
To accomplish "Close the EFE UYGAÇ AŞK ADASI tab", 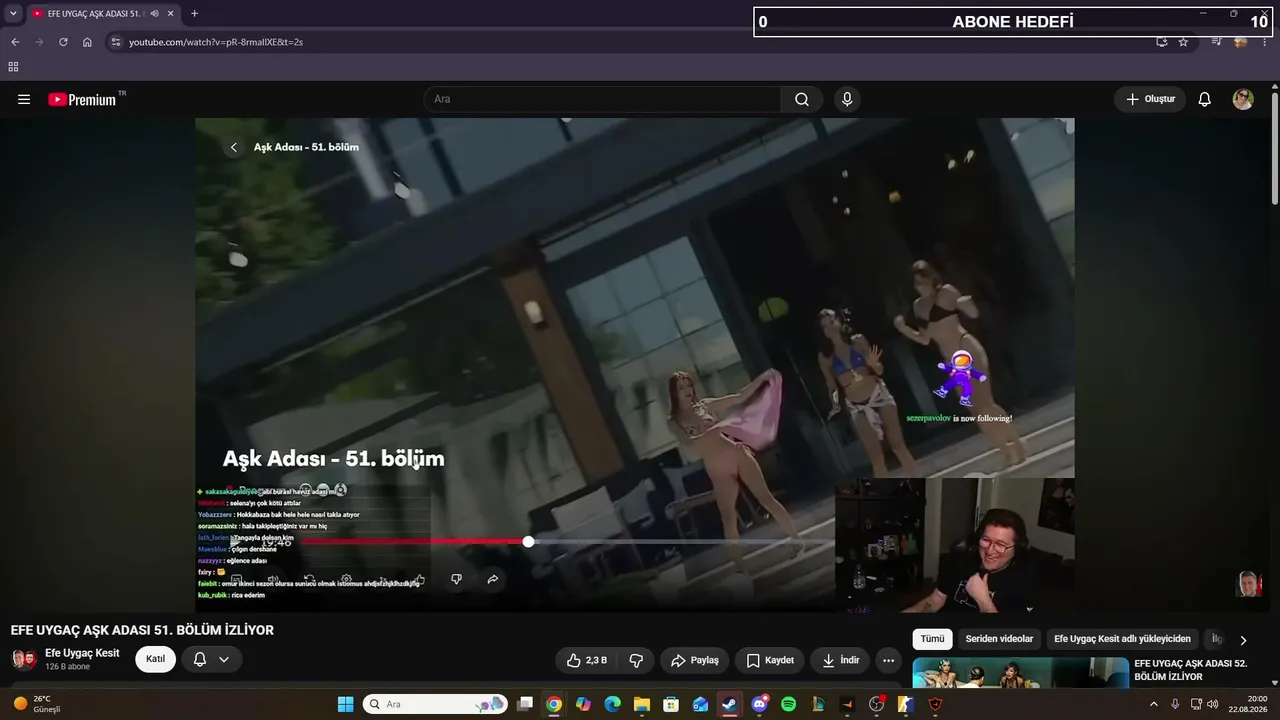I will (x=171, y=14).
